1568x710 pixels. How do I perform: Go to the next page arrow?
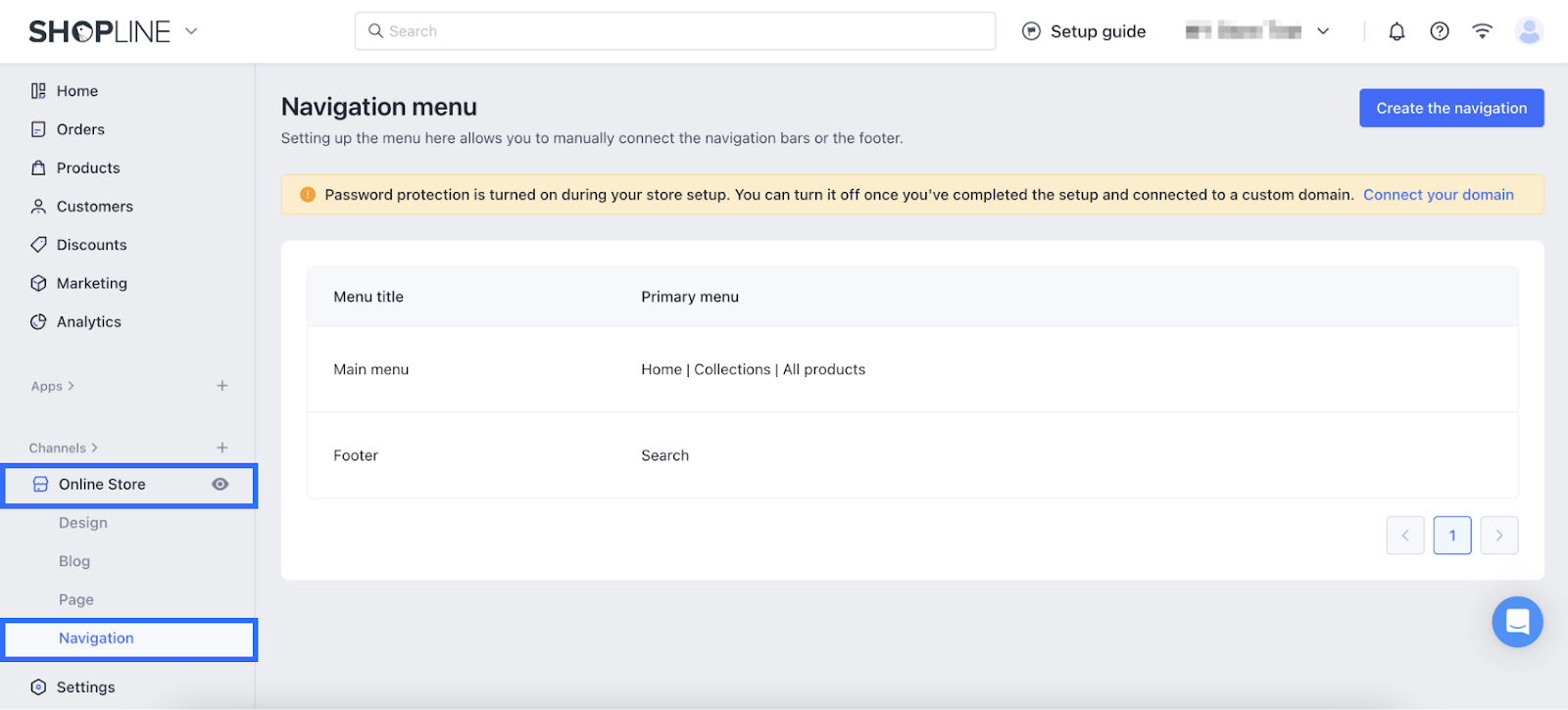[1499, 535]
